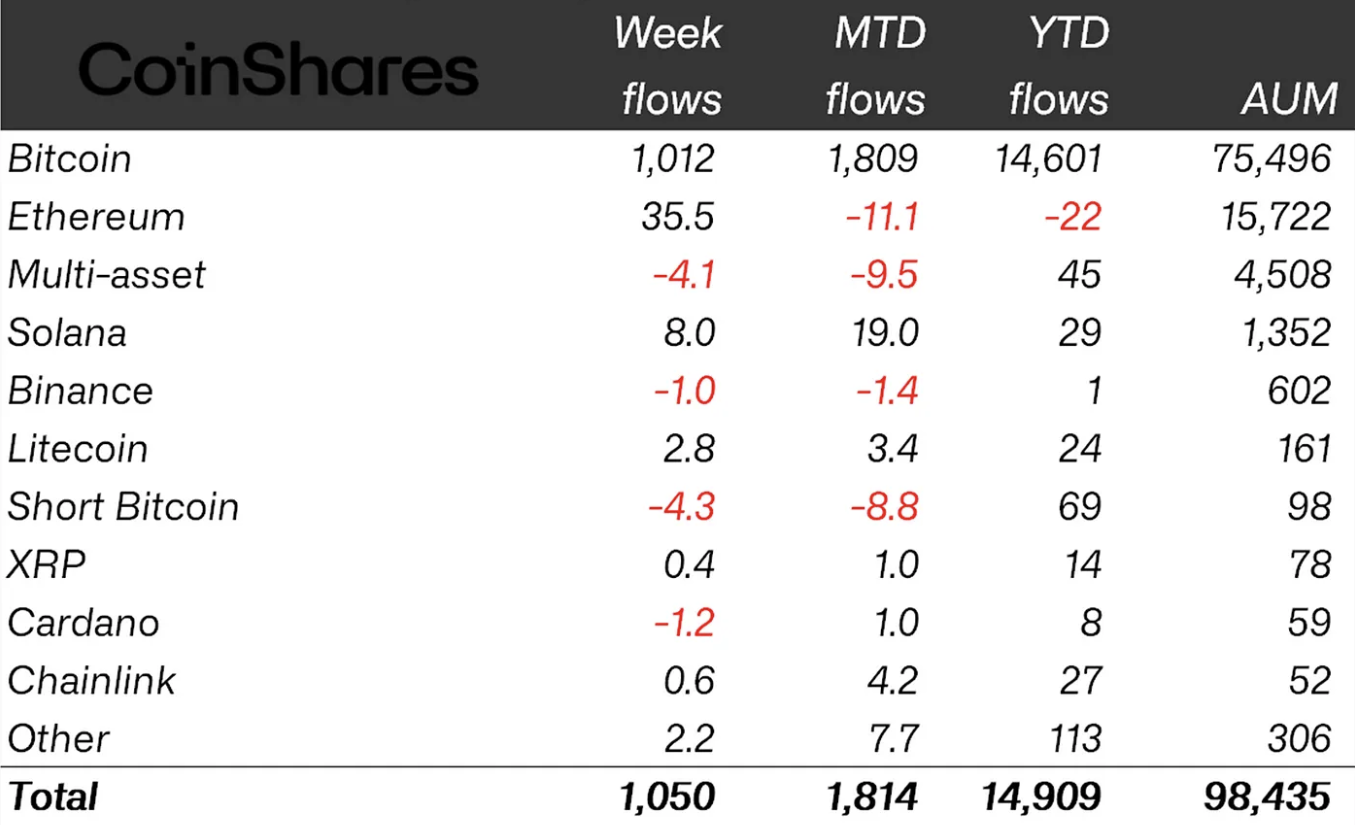Click Ethereum's red YTD flows value -22
Viewport: 1355px width, 825px height.
(1073, 217)
